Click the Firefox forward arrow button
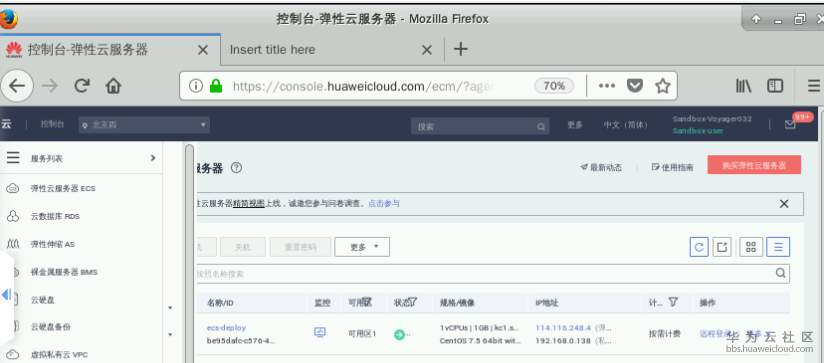The height and width of the screenshot is (363, 824). (x=50, y=86)
